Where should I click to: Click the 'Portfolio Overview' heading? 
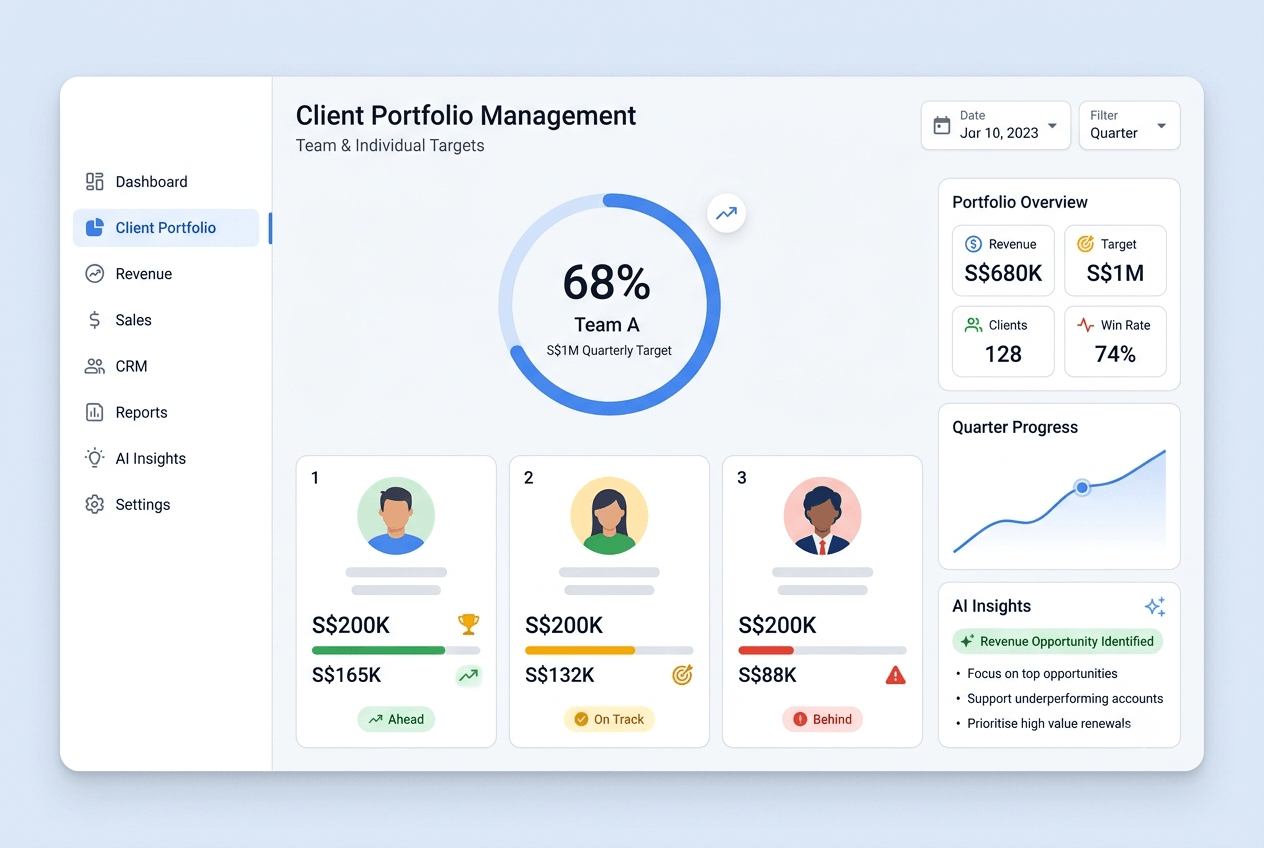pos(1020,202)
